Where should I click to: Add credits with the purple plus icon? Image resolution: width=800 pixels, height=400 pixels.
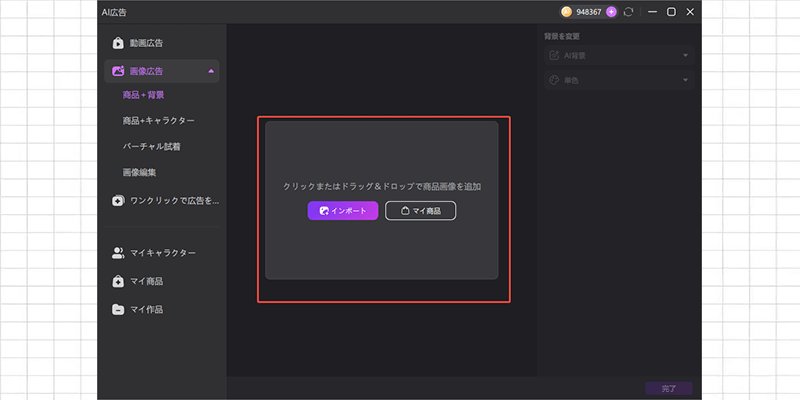tap(611, 12)
